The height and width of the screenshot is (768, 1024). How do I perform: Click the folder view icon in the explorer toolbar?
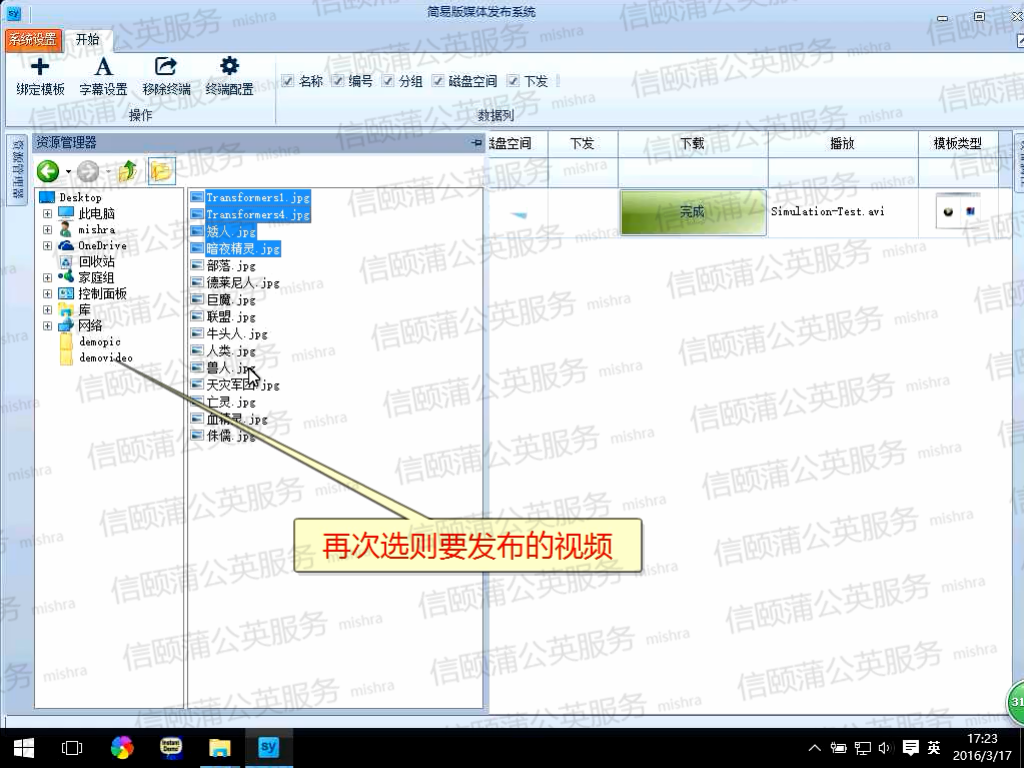(160, 171)
